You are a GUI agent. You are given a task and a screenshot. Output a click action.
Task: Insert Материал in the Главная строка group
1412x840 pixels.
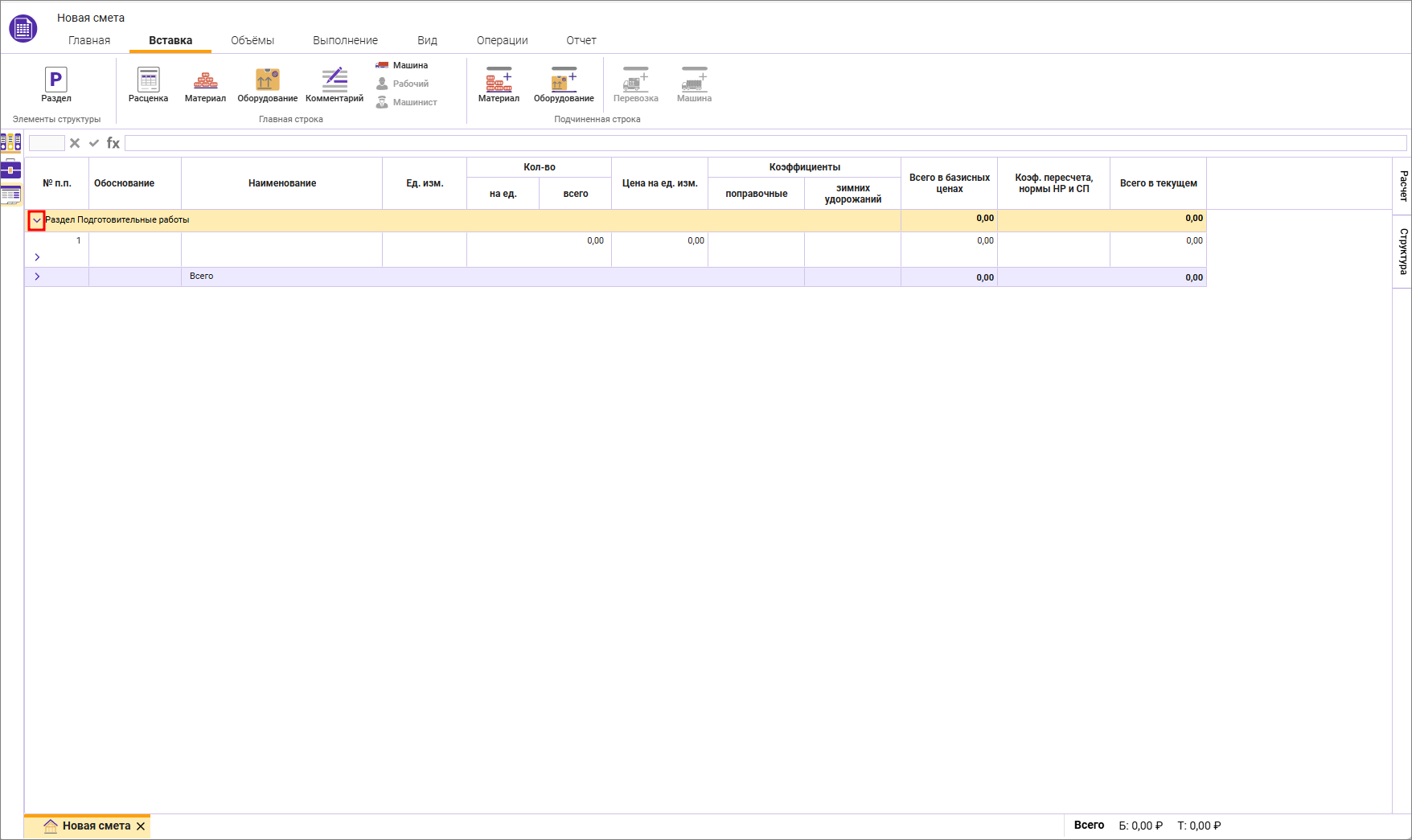pyautogui.click(x=205, y=84)
